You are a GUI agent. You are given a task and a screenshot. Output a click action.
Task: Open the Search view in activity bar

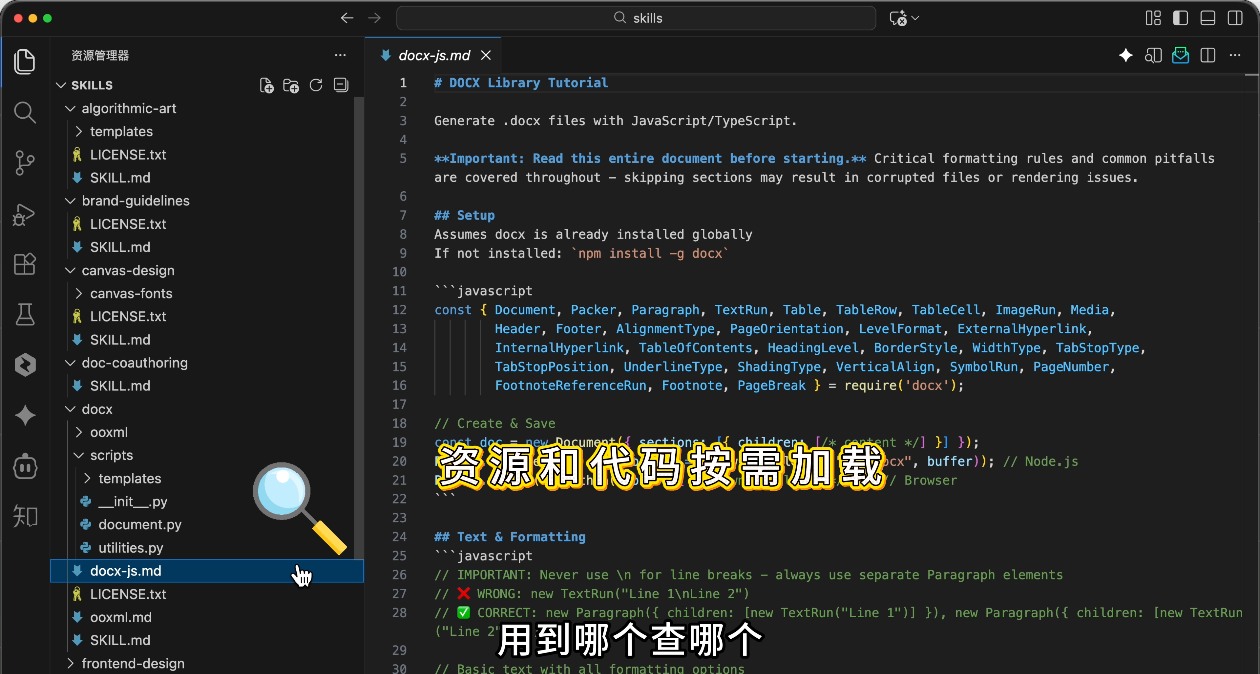tap(25, 112)
